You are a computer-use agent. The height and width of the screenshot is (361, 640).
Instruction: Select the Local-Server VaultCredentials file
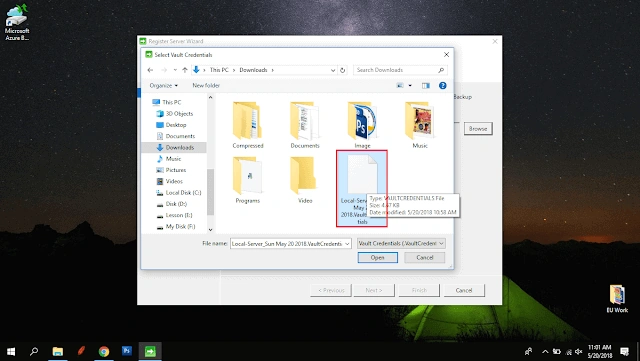[362, 188]
